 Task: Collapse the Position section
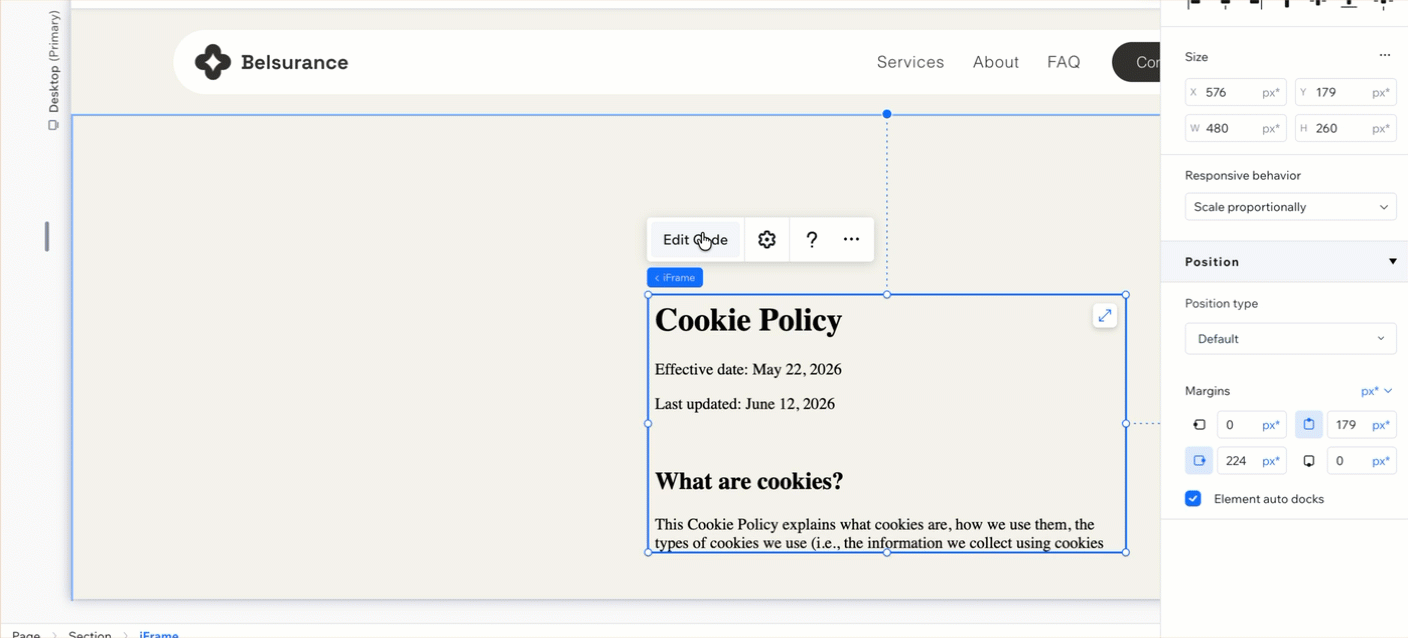[1392, 262]
